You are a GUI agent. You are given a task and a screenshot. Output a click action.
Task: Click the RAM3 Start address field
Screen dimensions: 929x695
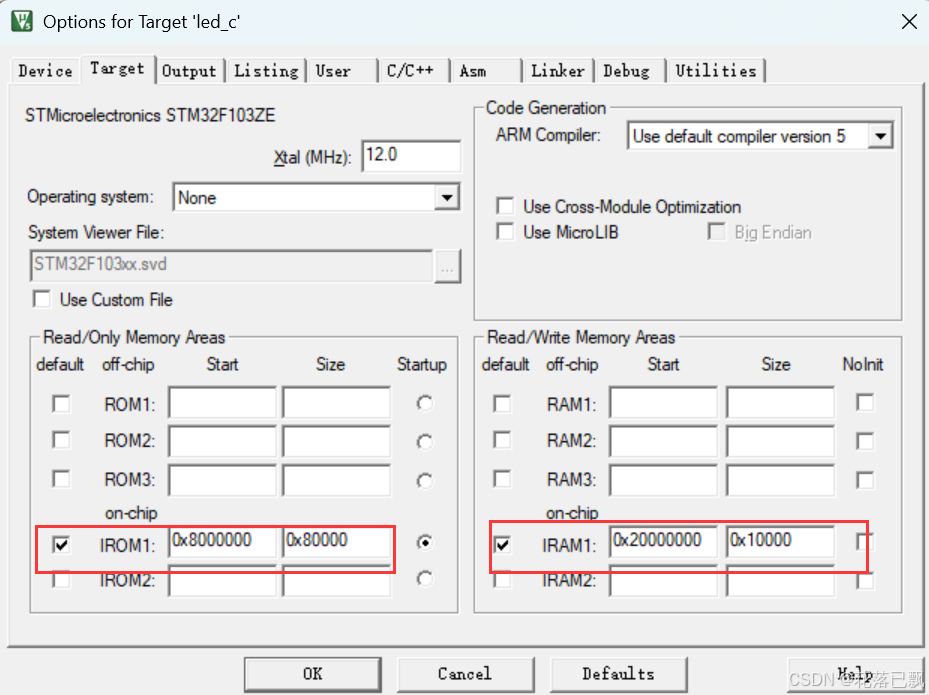click(x=664, y=479)
